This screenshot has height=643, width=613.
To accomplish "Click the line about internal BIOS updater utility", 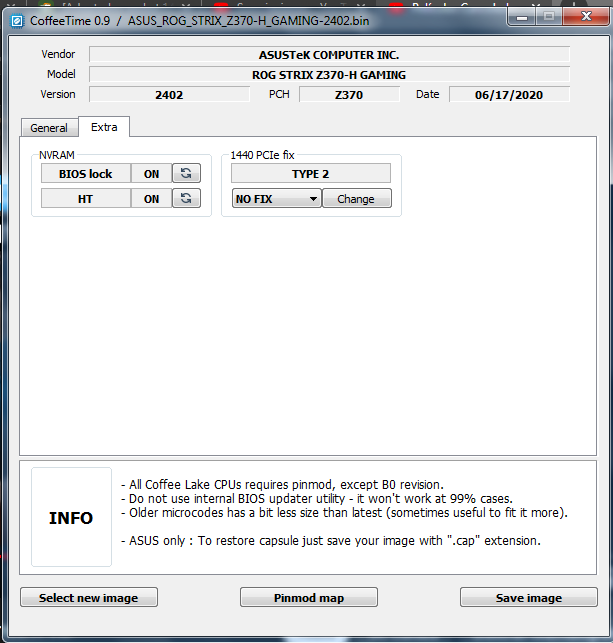I will tap(317, 498).
